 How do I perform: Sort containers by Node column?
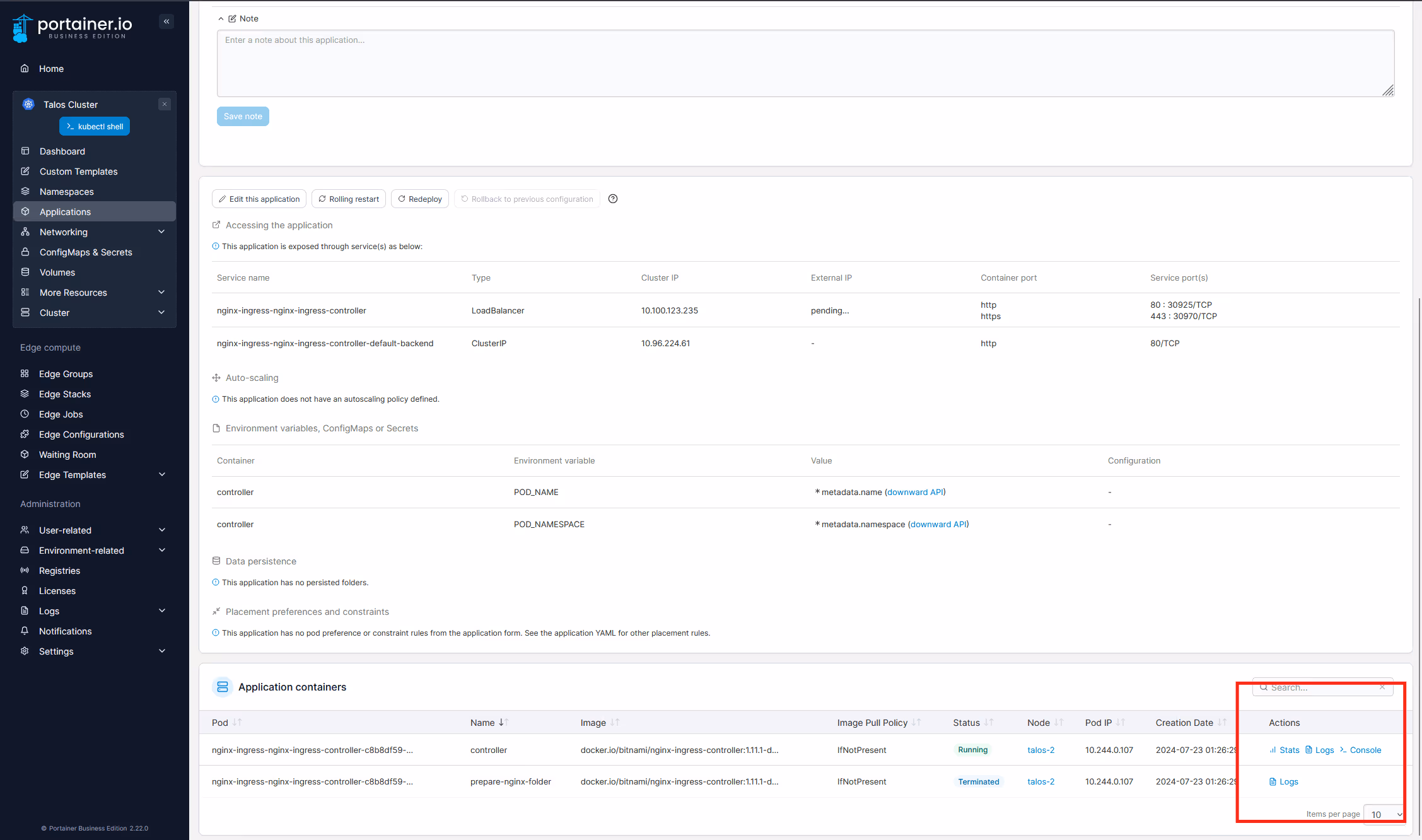coord(1045,723)
